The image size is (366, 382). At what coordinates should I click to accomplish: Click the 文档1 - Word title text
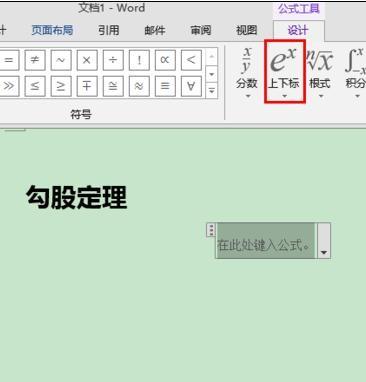click(x=112, y=8)
